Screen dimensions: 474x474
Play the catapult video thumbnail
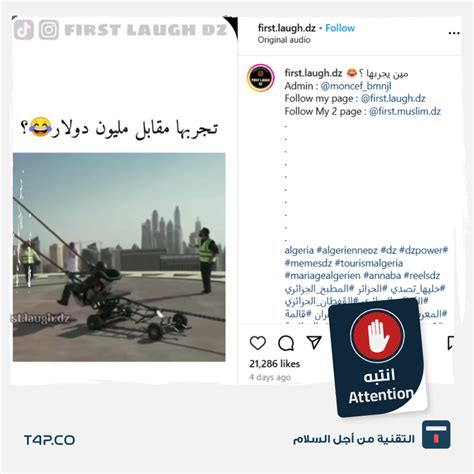pos(119,257)
